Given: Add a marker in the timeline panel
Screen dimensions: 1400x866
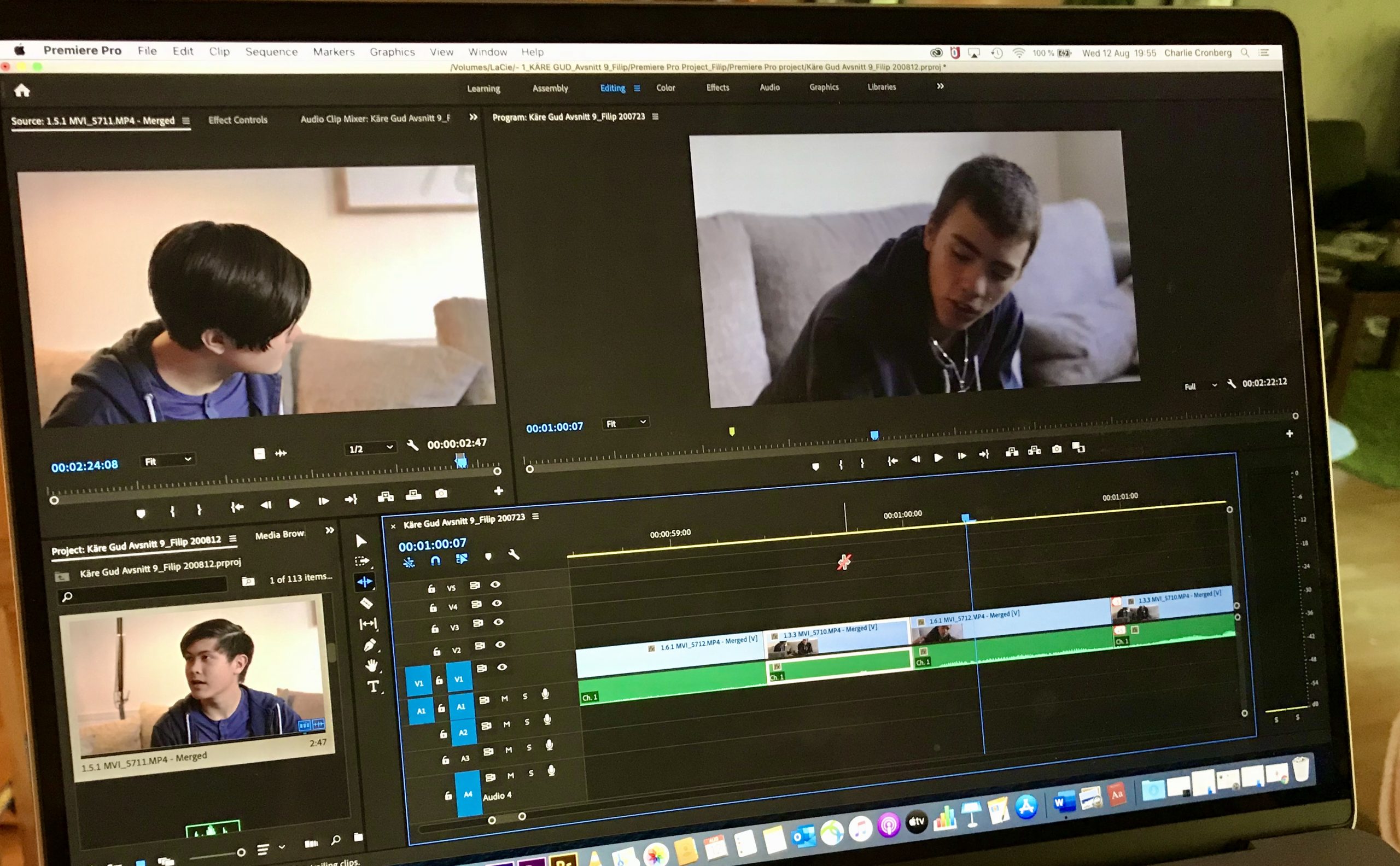Looking at the screenshot, I should click(488, 556).
